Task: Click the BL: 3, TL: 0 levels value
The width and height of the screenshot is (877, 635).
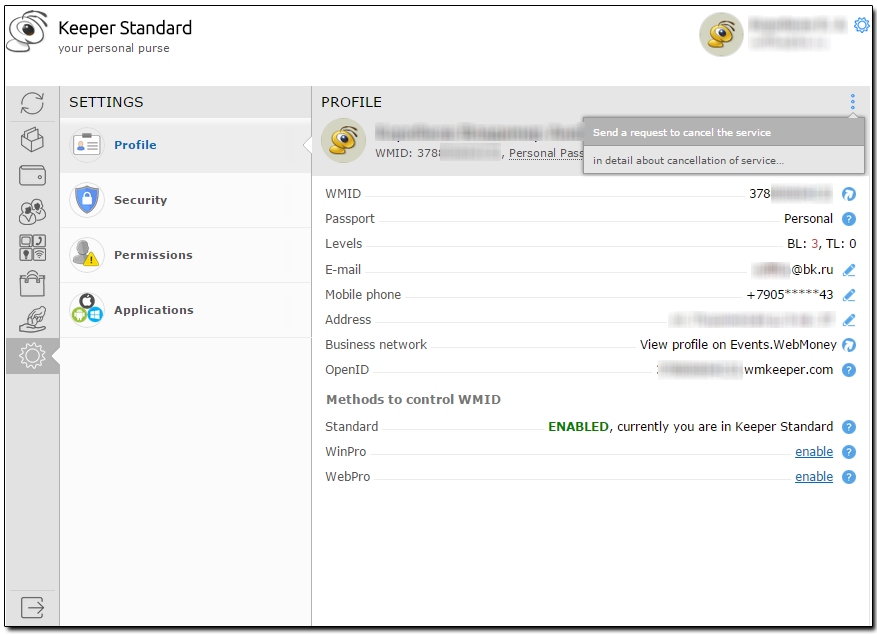Action: [x=822, y=244]
